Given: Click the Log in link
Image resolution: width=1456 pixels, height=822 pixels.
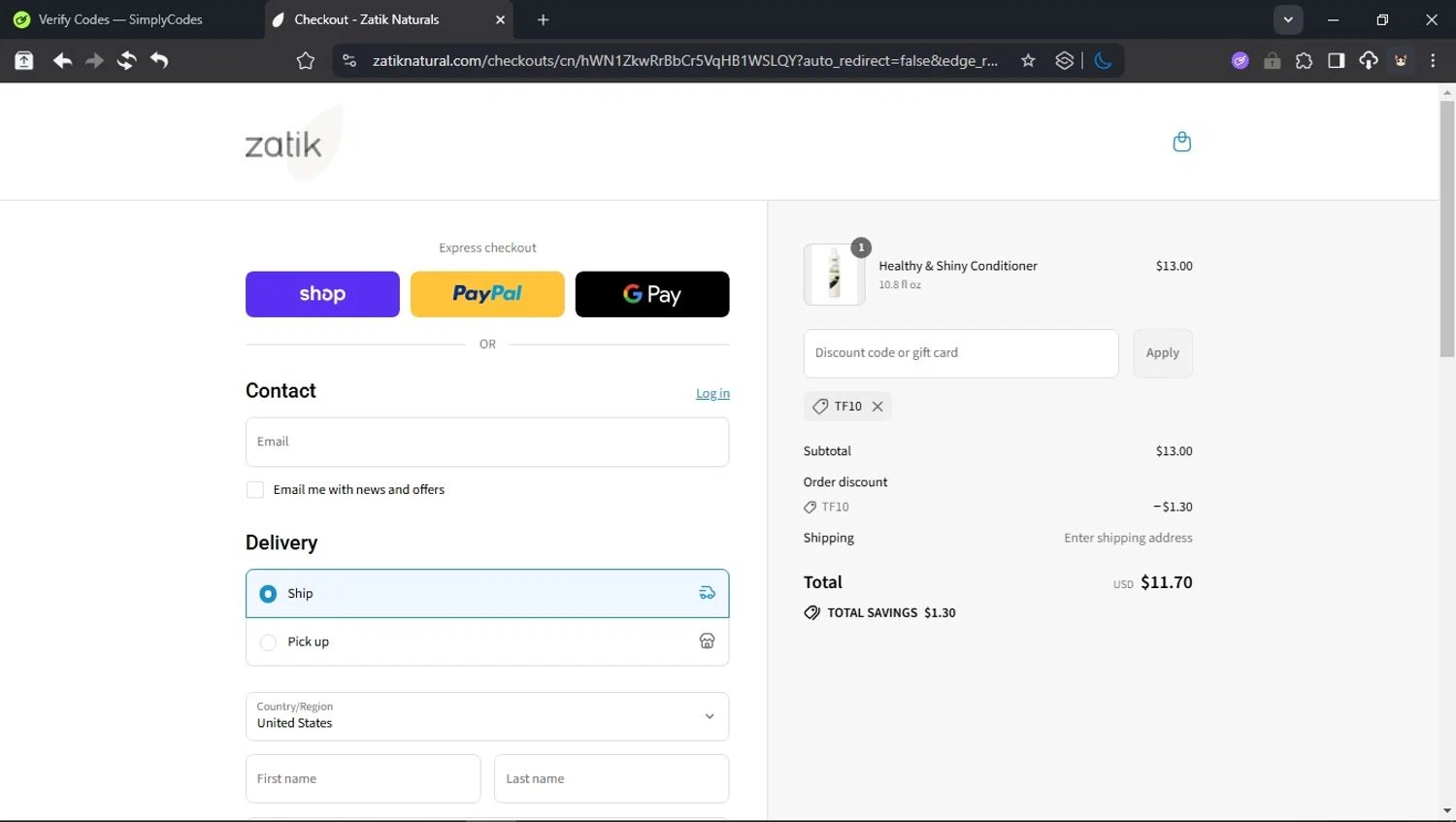Looking at the screenshot, I should (712, 393).
